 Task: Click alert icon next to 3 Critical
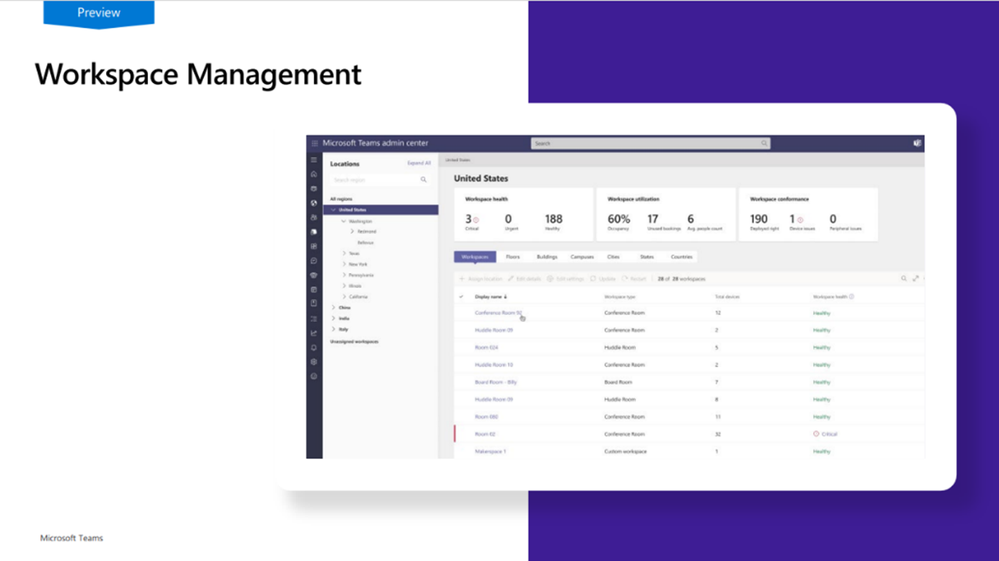(476, 220)
